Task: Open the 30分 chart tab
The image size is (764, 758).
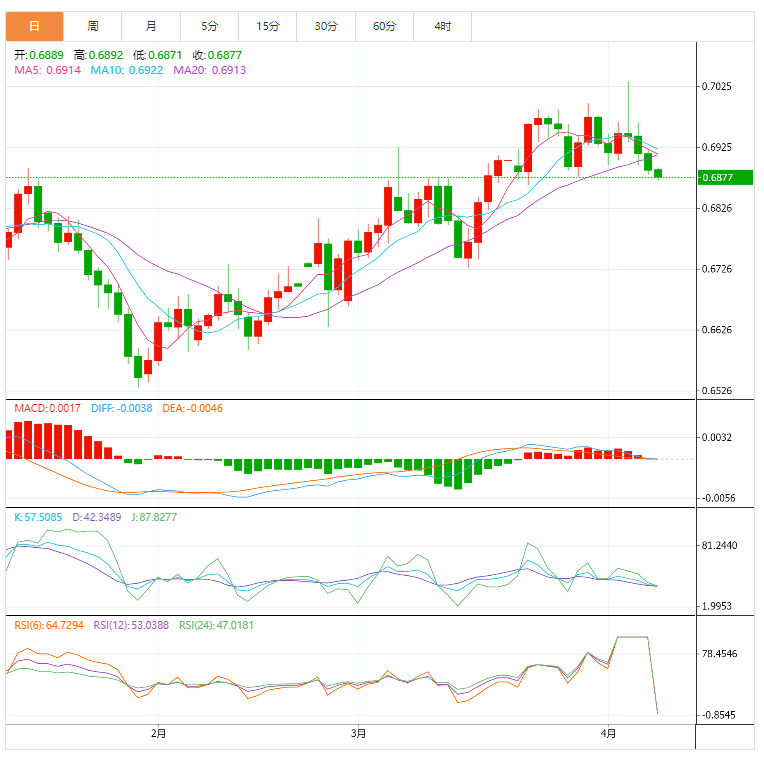Action: (326, 26)
